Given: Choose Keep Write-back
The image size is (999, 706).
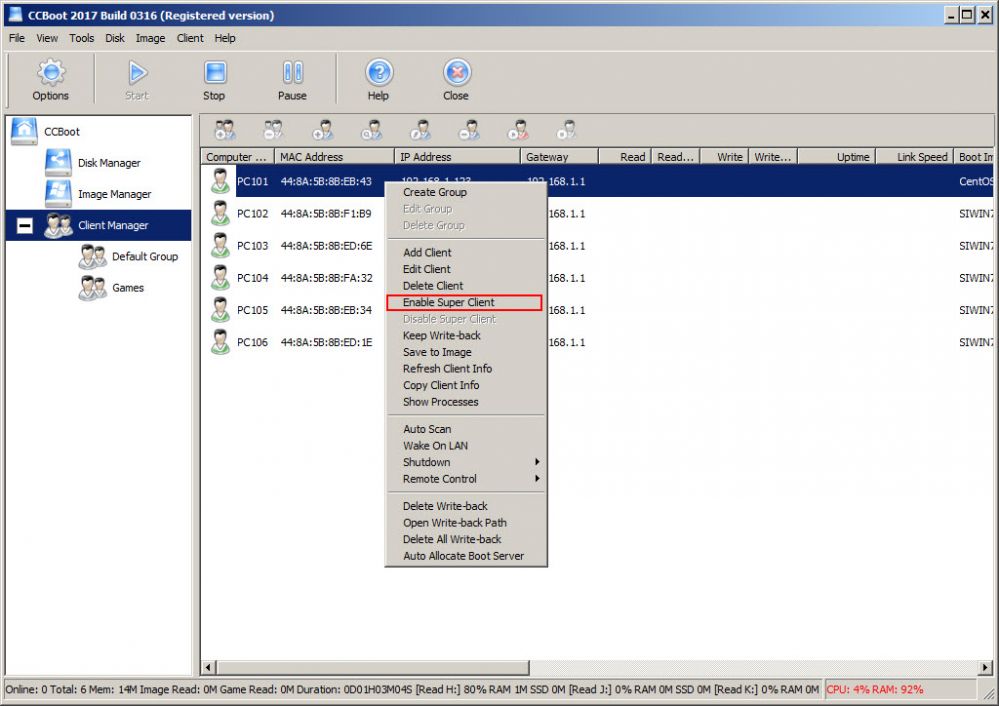Looking at the screenshot, I should 466,335.
